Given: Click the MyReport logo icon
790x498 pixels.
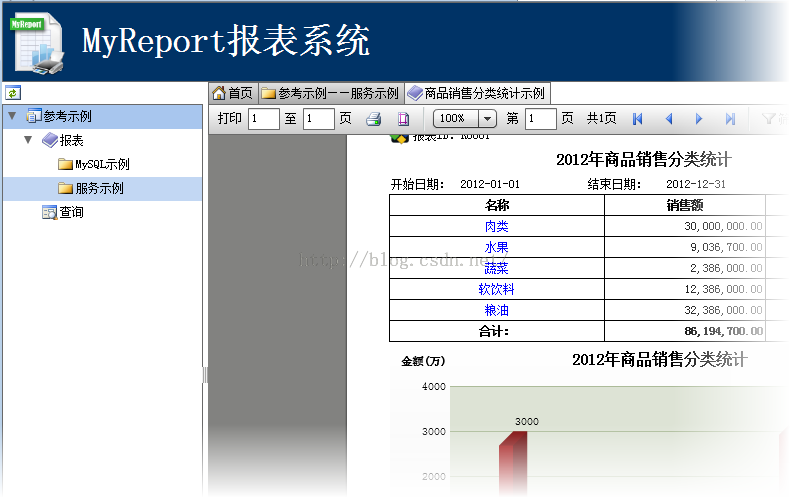Looking at the screenshot, I should coord(38,43).
